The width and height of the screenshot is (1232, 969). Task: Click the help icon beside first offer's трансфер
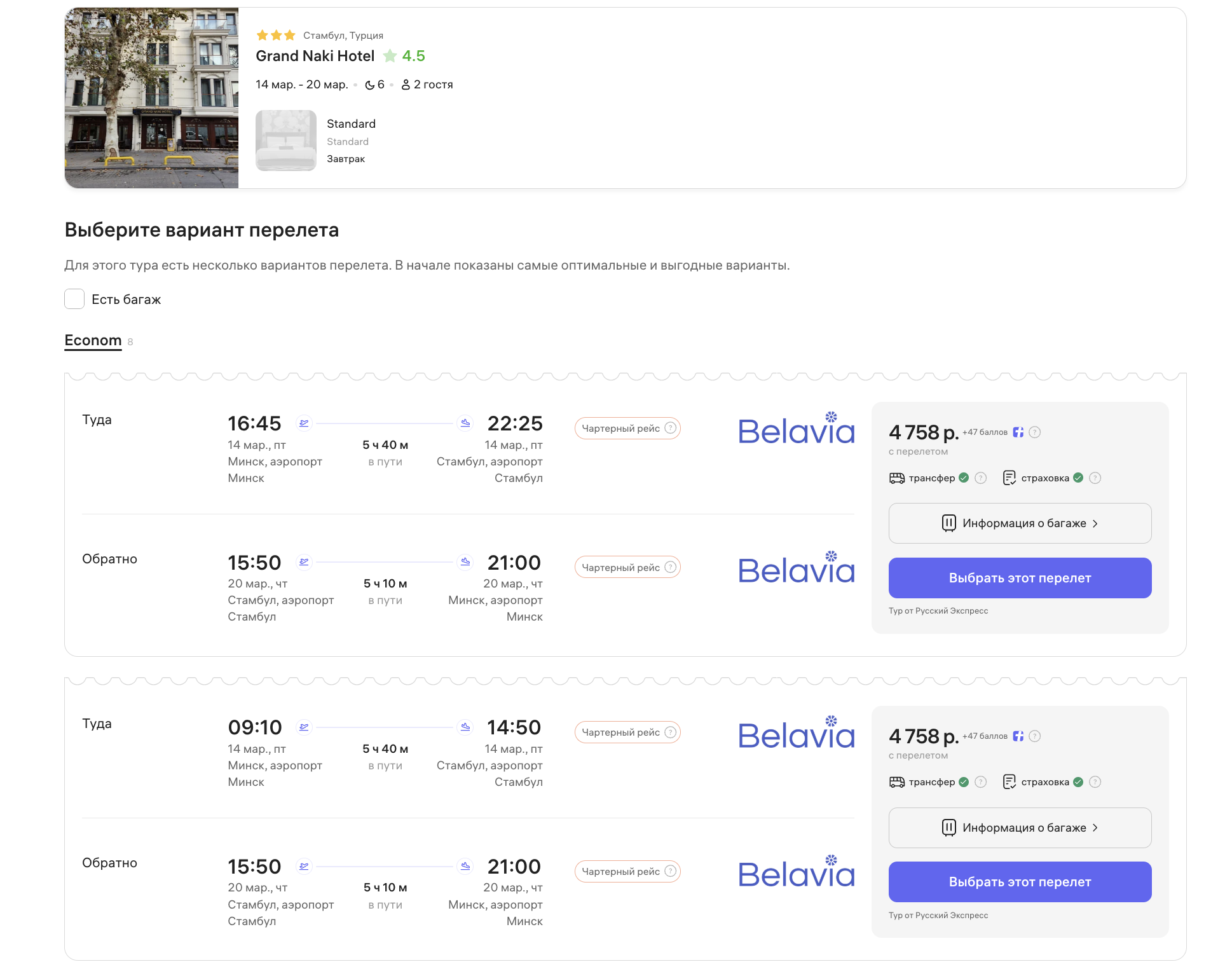point(981,478)
